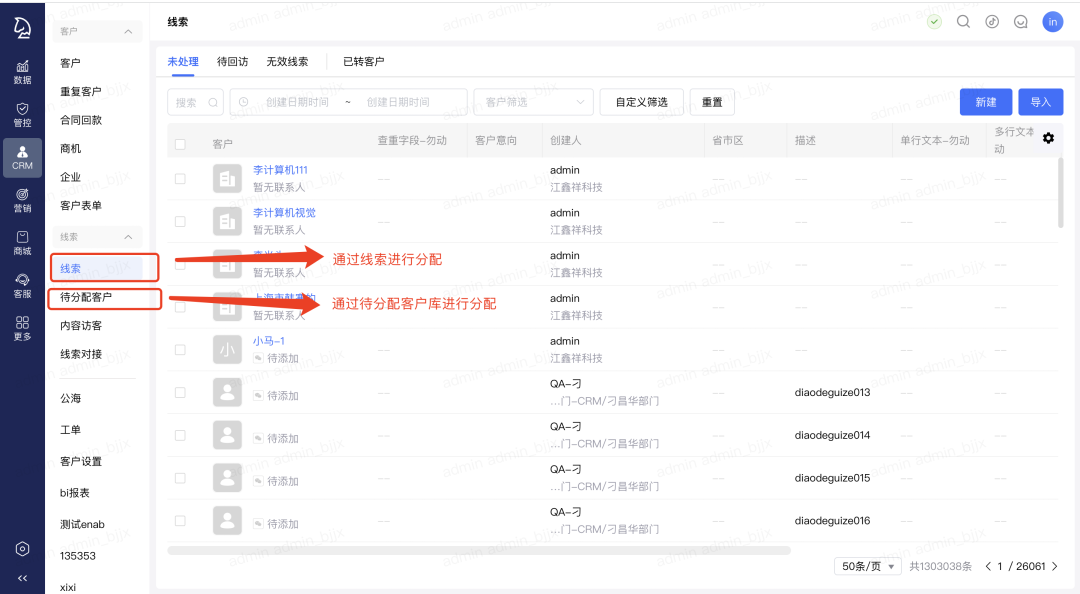Collapse the 线索 section in side menu

pyautogui.click(x=127, y=237)
